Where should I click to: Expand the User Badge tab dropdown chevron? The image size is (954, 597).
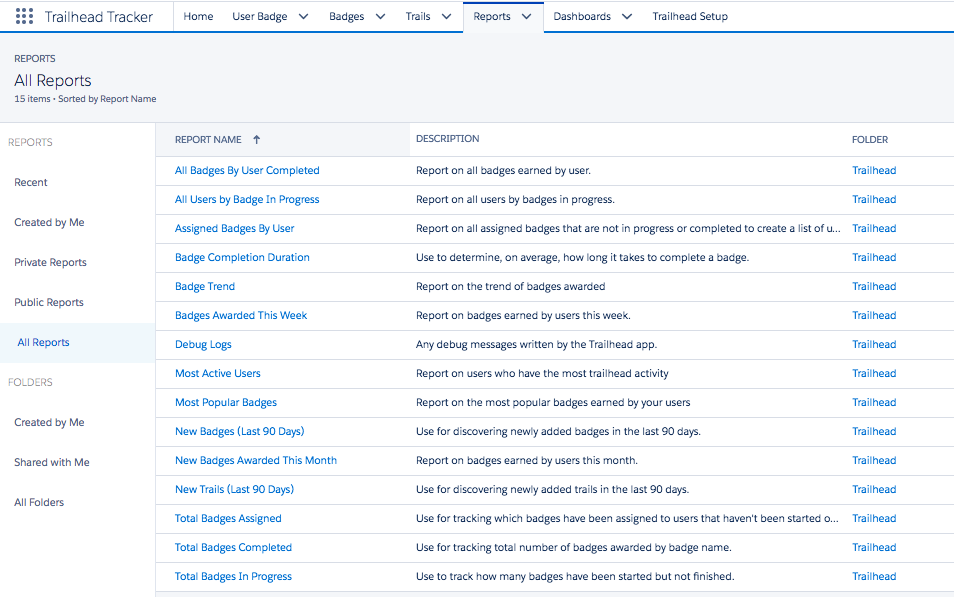(303, 17)
